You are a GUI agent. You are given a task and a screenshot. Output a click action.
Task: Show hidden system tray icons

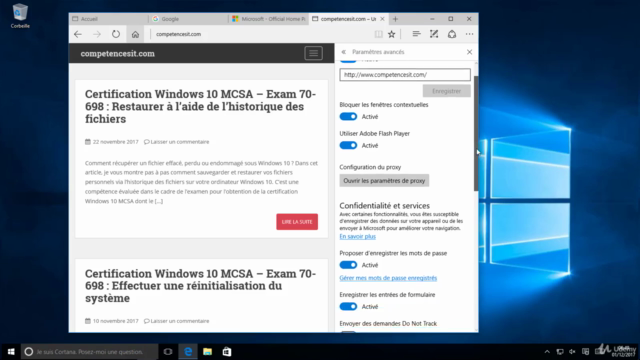click(547, 351)
